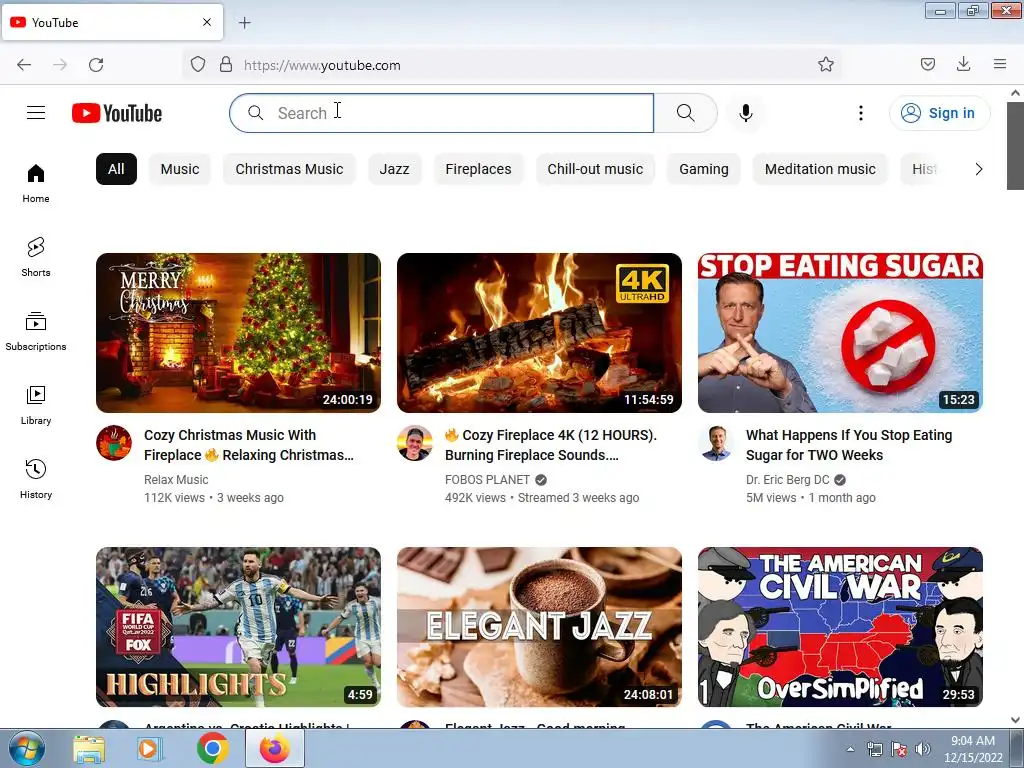
Task: Click the search magnifier button
Action: pyautogui.click(x=686, y=113)
